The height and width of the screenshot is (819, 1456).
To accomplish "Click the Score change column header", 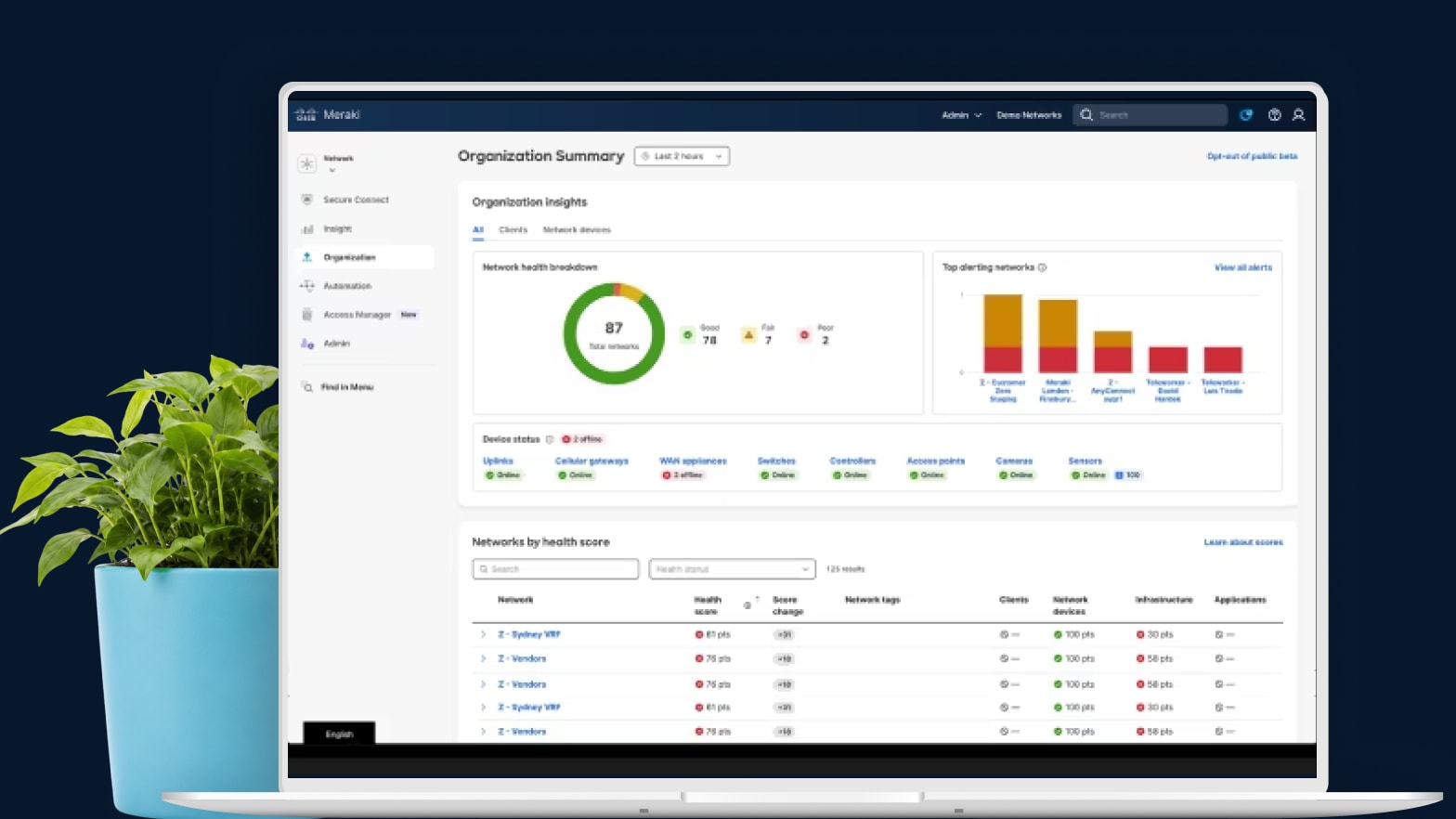I will click(787, 605).
